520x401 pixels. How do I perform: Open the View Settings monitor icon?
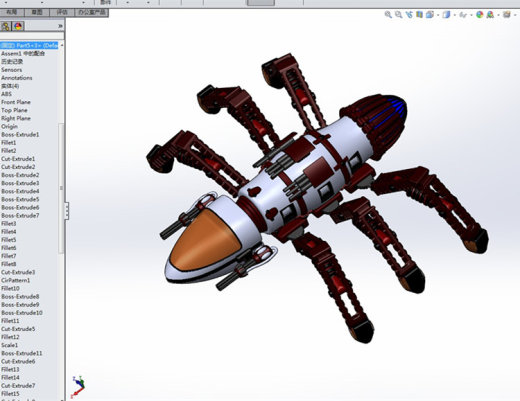[507, 14]
